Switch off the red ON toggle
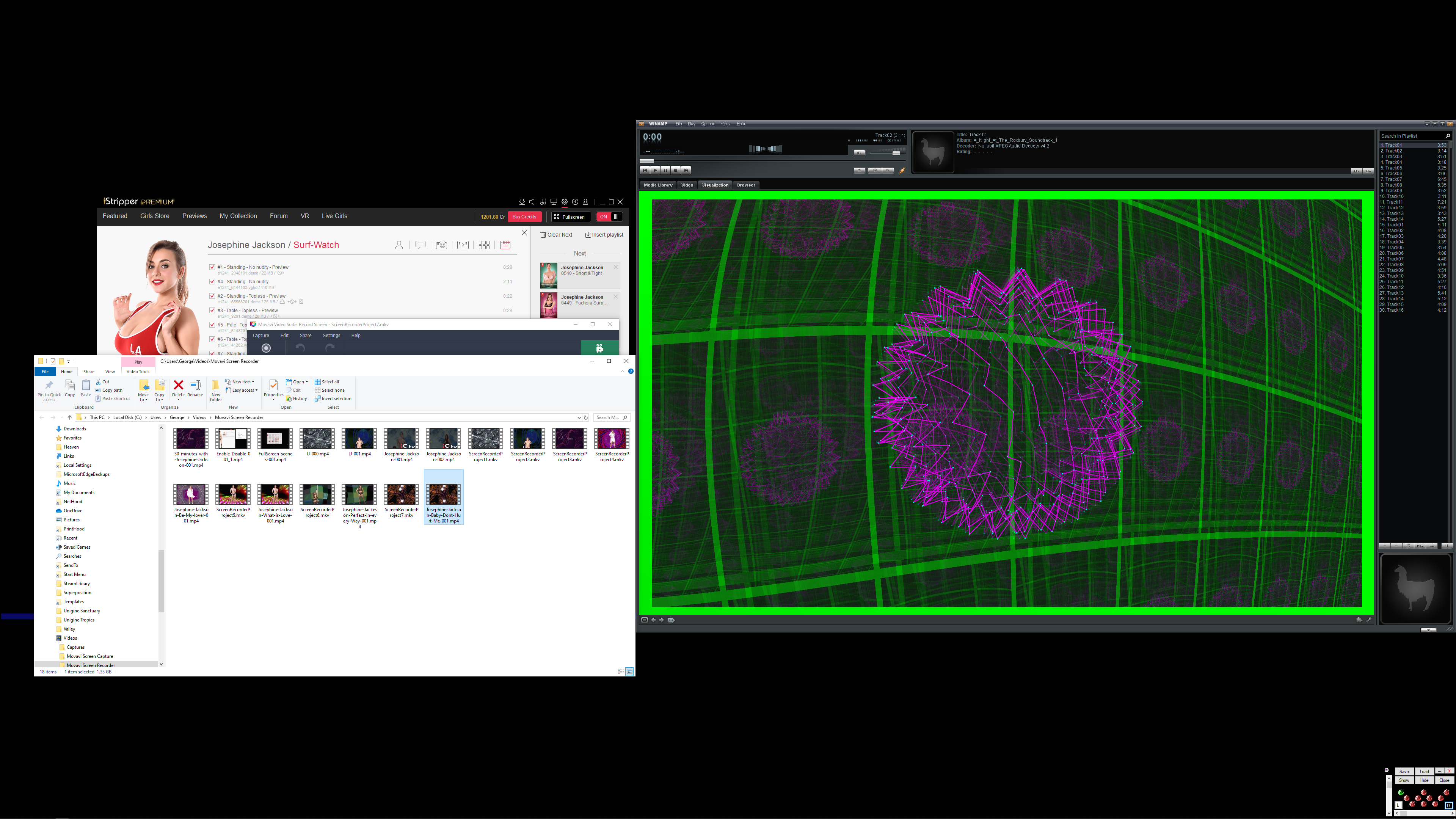The height and width of the screenshot is (819, 1456). point(604,217)
